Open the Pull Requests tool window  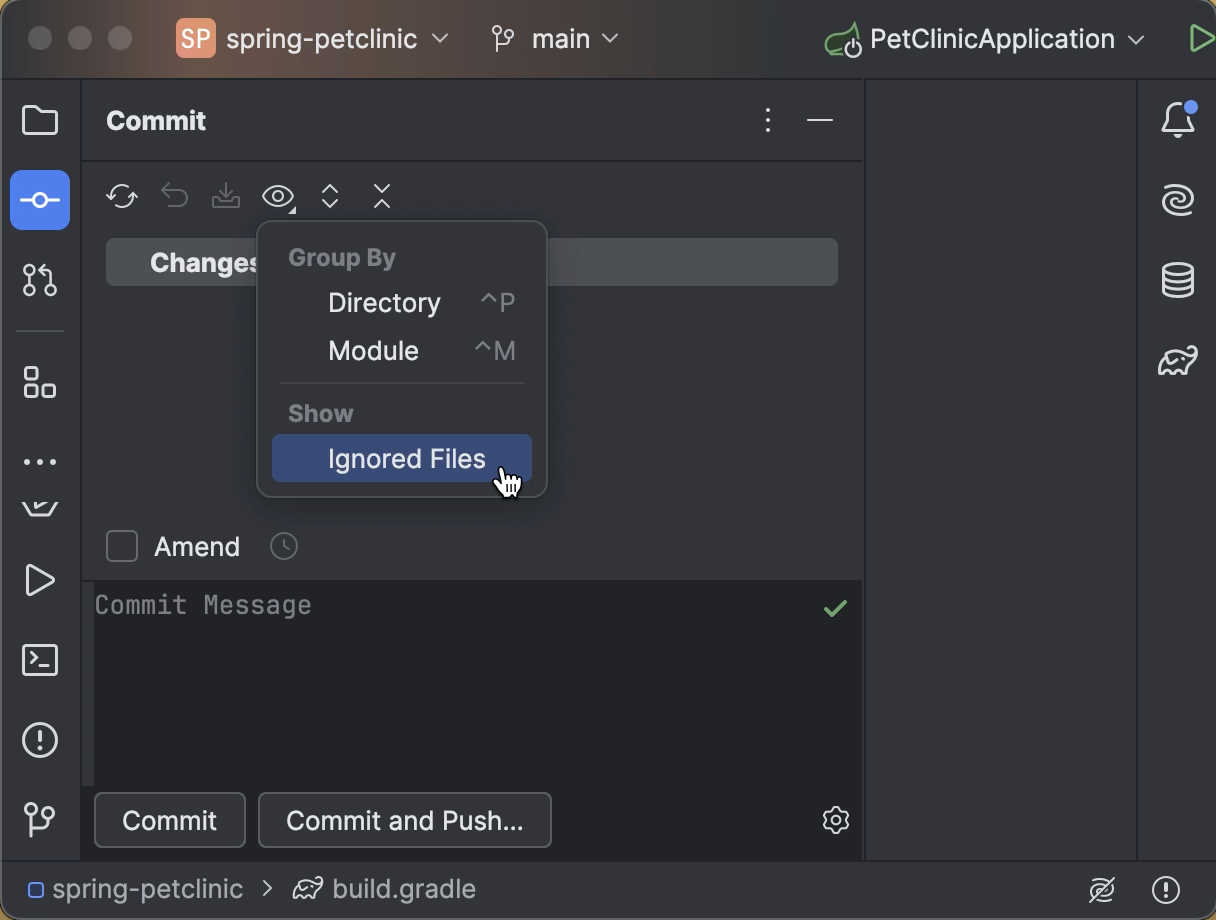39,280
